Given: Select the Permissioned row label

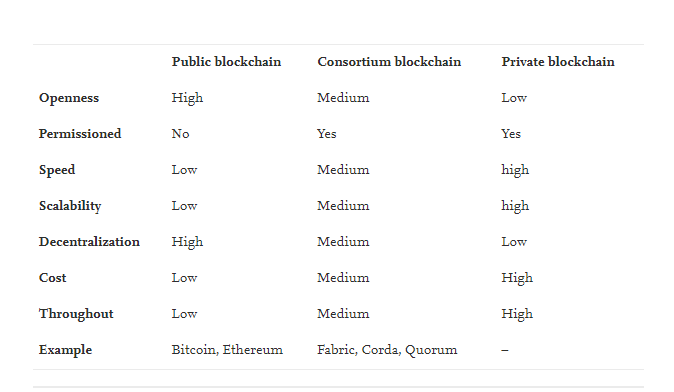Looking at the screenshot, I should [x=80, y=134].
